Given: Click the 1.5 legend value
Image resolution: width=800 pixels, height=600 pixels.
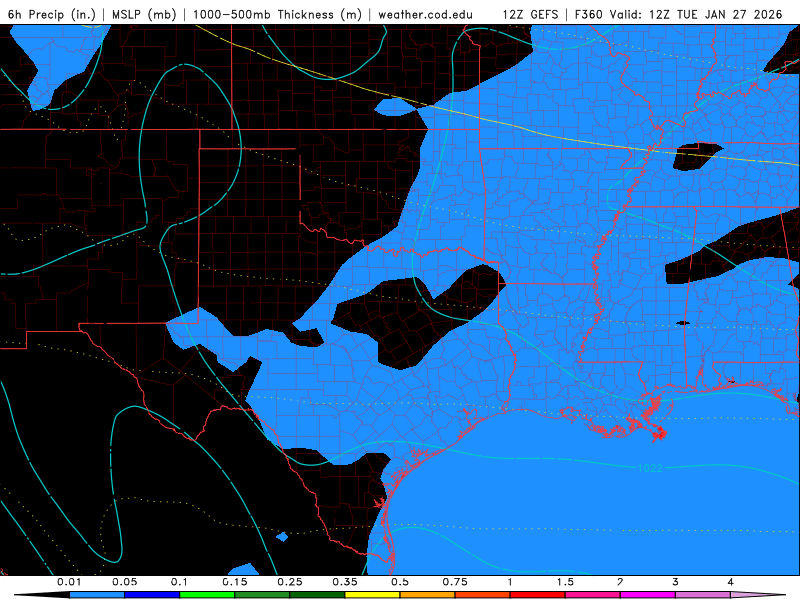Looking at the screenshot, I should click(565, 582).
